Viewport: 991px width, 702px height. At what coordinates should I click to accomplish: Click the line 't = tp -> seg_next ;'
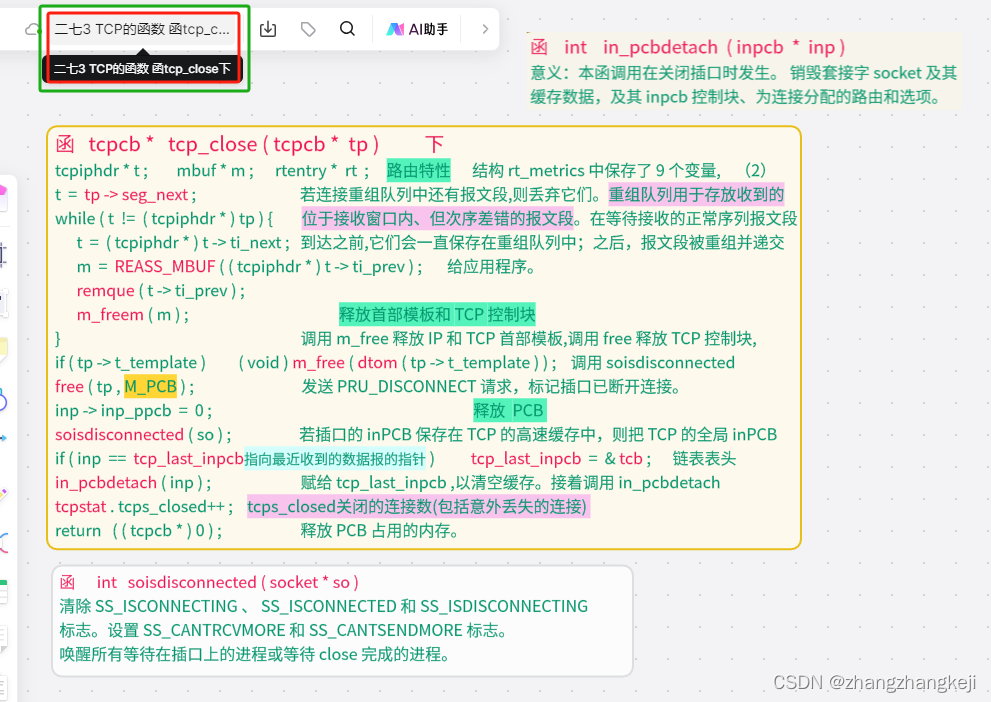click(126, 195)
